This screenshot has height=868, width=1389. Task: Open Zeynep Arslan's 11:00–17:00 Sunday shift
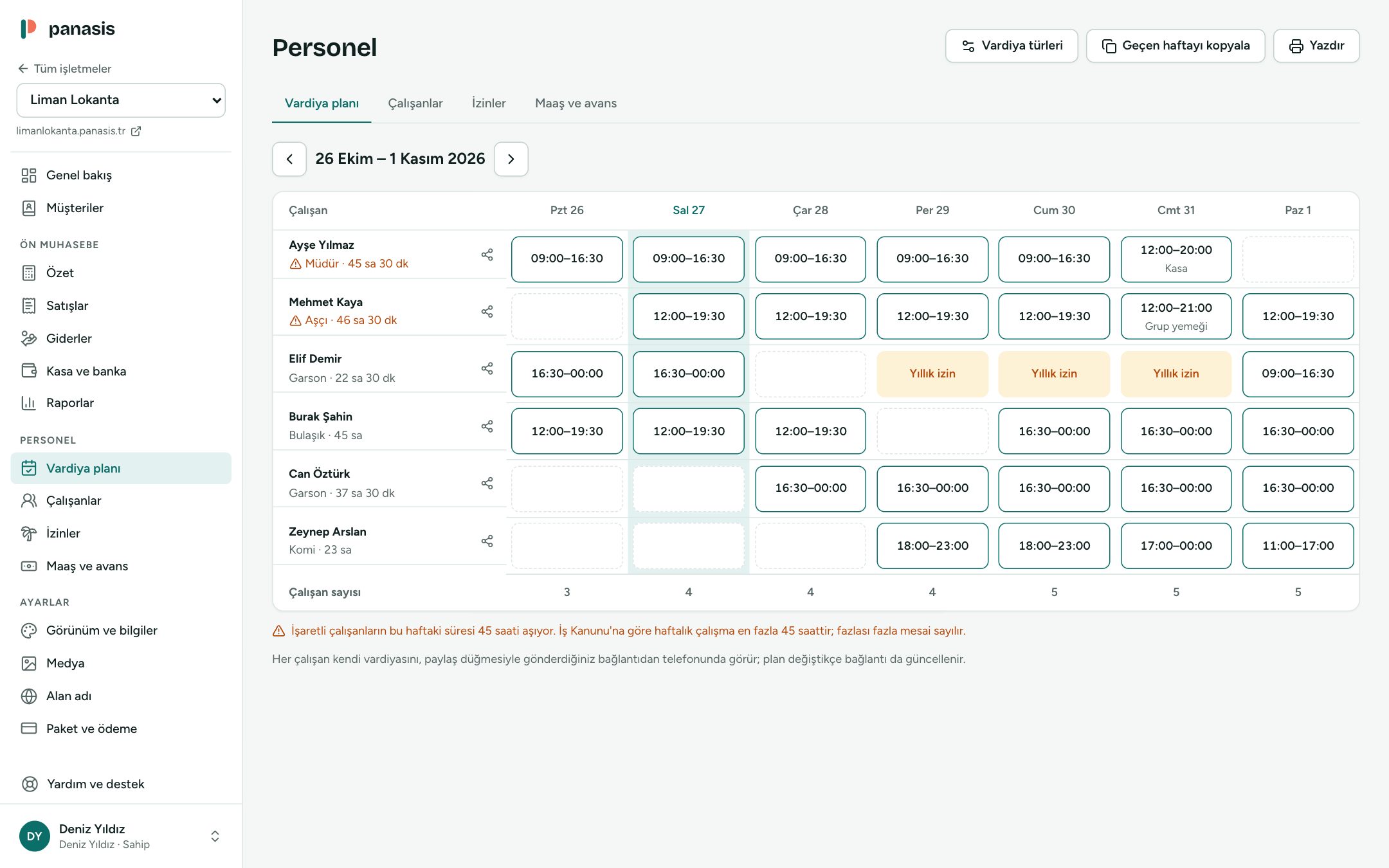(1298, 546)
